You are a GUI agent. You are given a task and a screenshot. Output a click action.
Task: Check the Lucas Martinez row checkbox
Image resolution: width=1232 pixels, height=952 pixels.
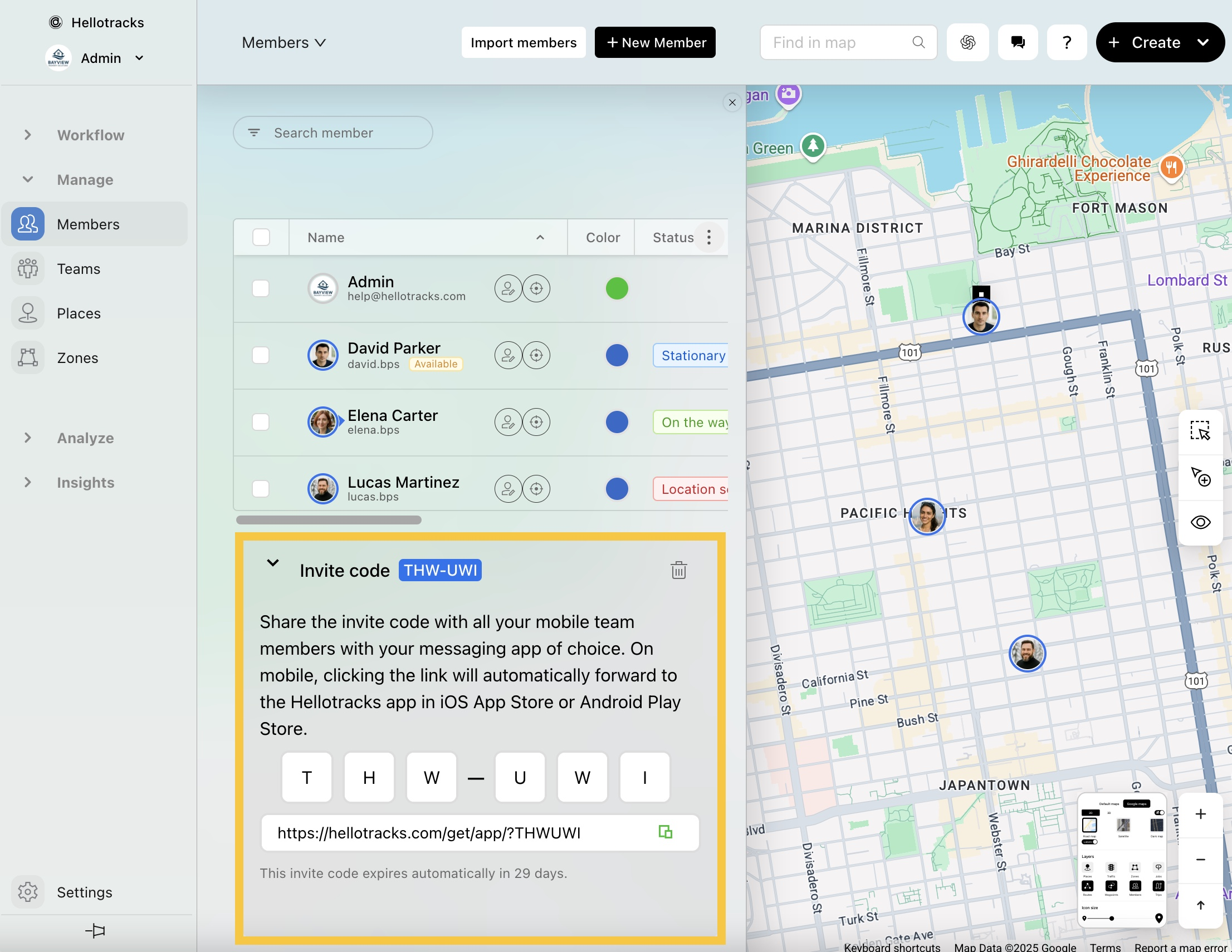[261, 489]
